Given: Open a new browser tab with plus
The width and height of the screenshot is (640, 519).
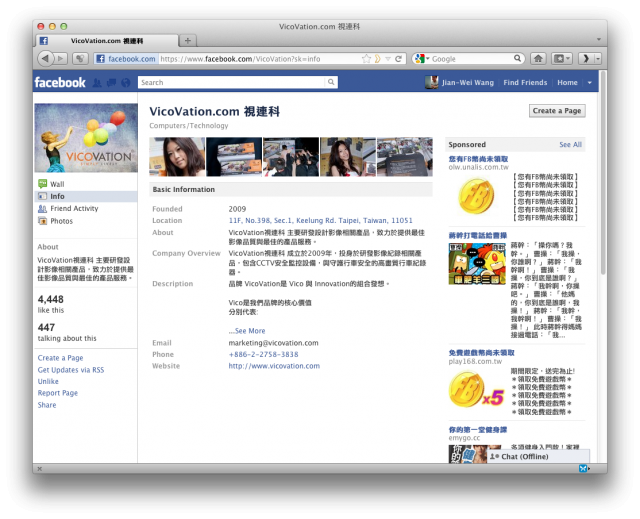Looking at the screenshot, I should [188, 40].
